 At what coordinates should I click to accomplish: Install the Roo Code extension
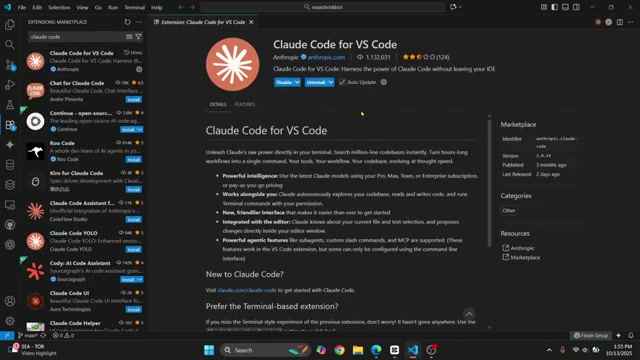pyautogui.click(x=133, y=160)
